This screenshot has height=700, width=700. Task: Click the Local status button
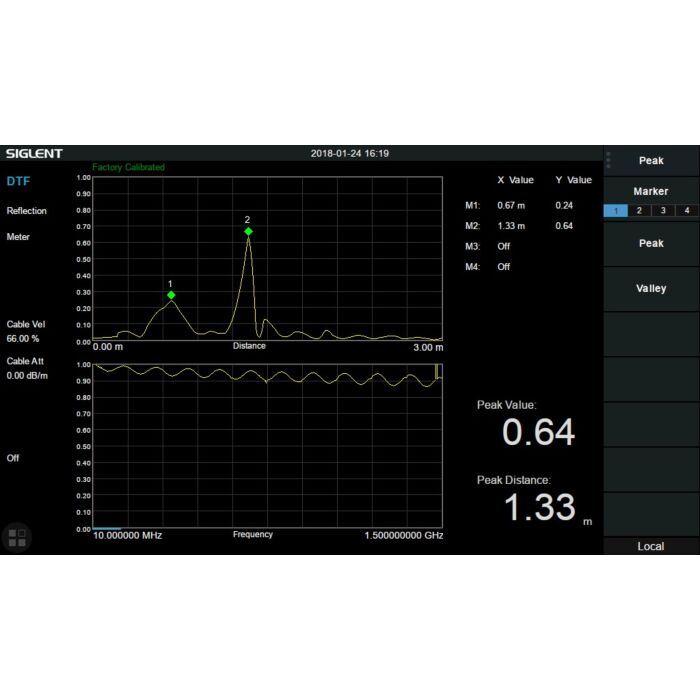(x=651, y=546)
